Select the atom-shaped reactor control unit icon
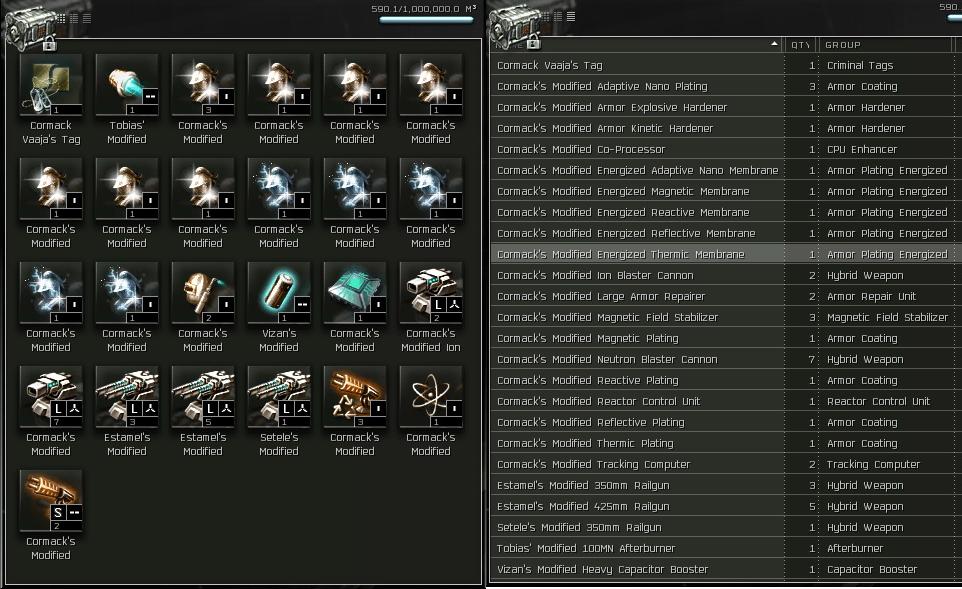The image size is (962, 589). pos(431,397)
